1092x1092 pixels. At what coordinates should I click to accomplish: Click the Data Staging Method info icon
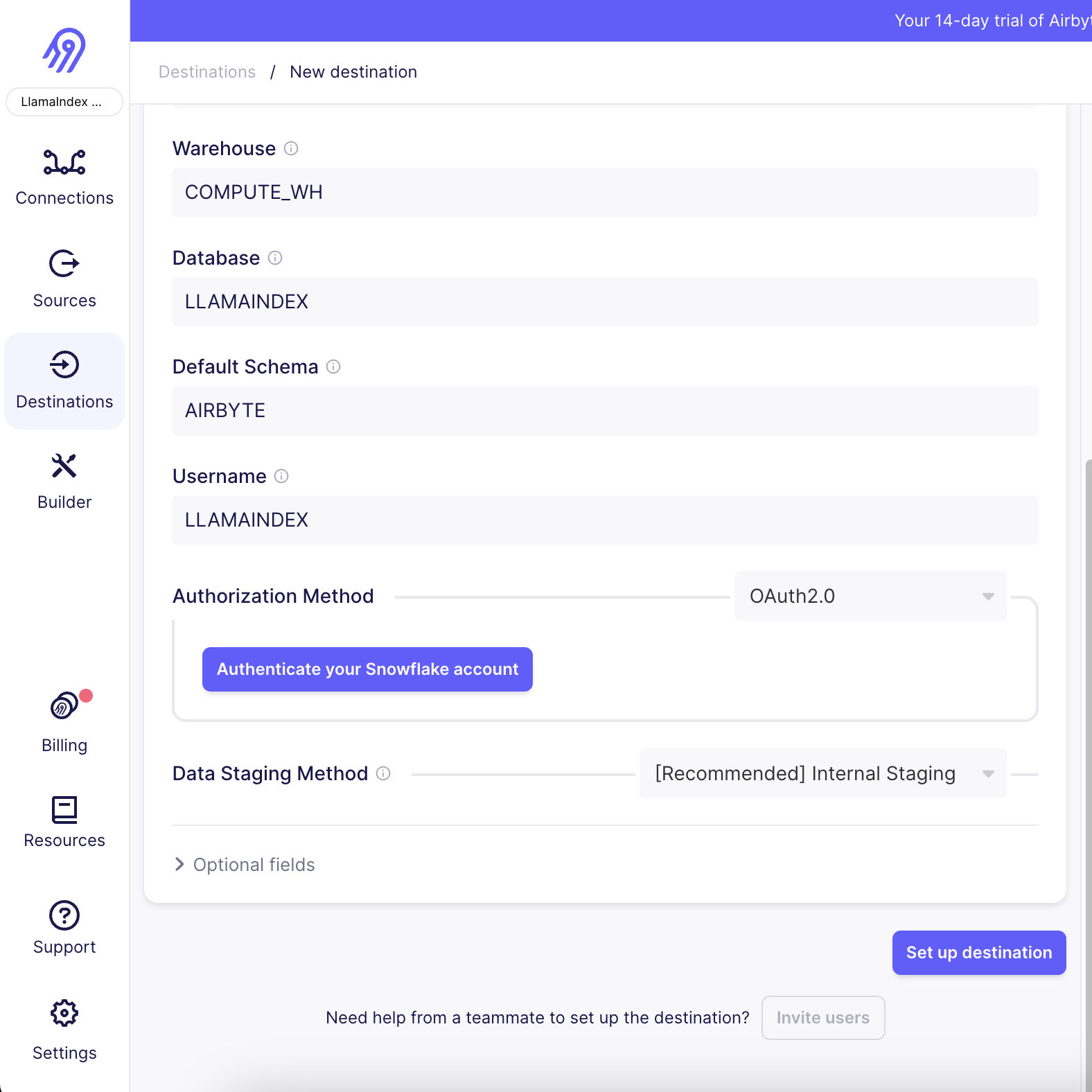[x=384, y=774]
